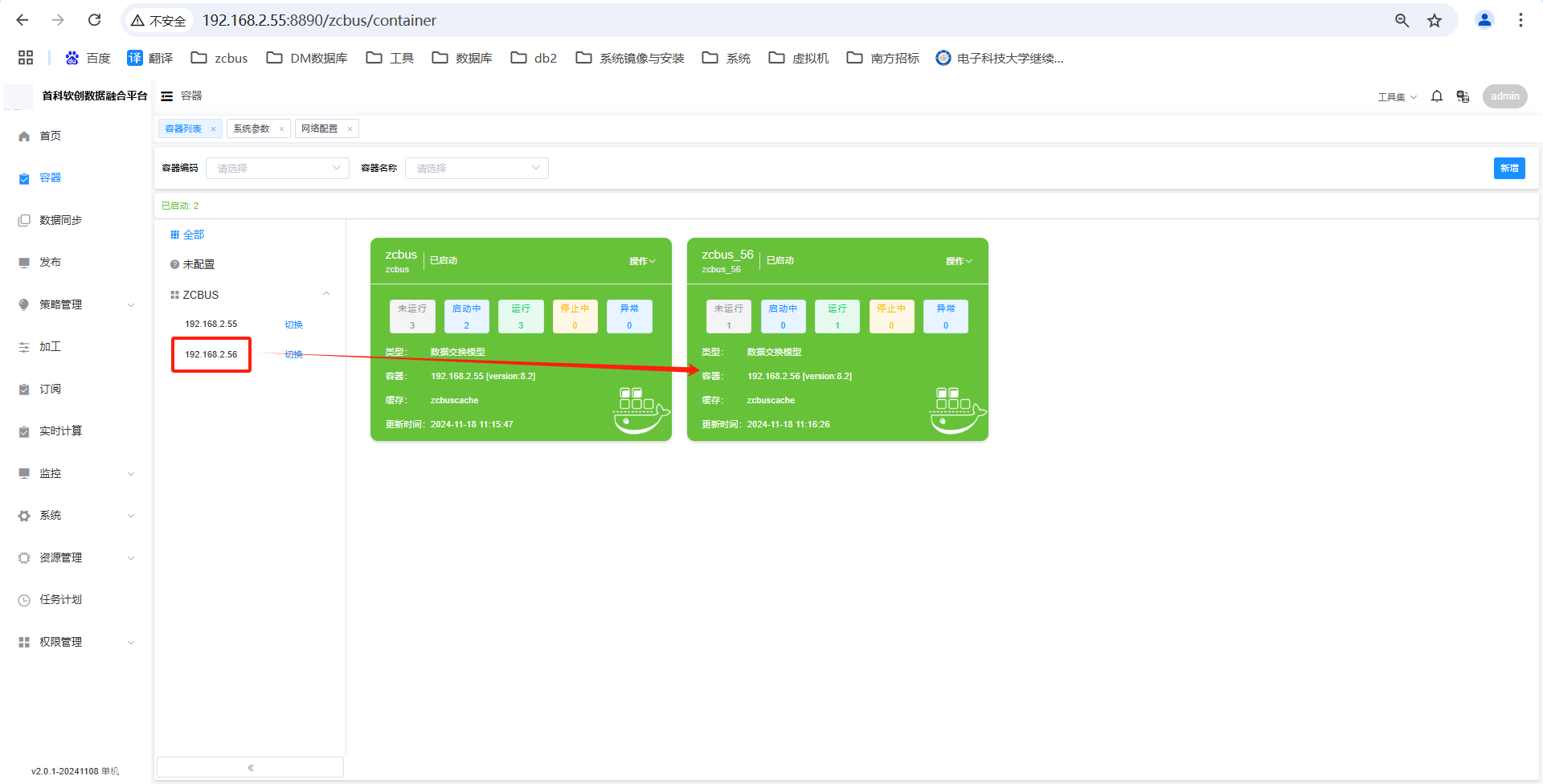Click Docker whale icon on zcbus card

[641, 410]
